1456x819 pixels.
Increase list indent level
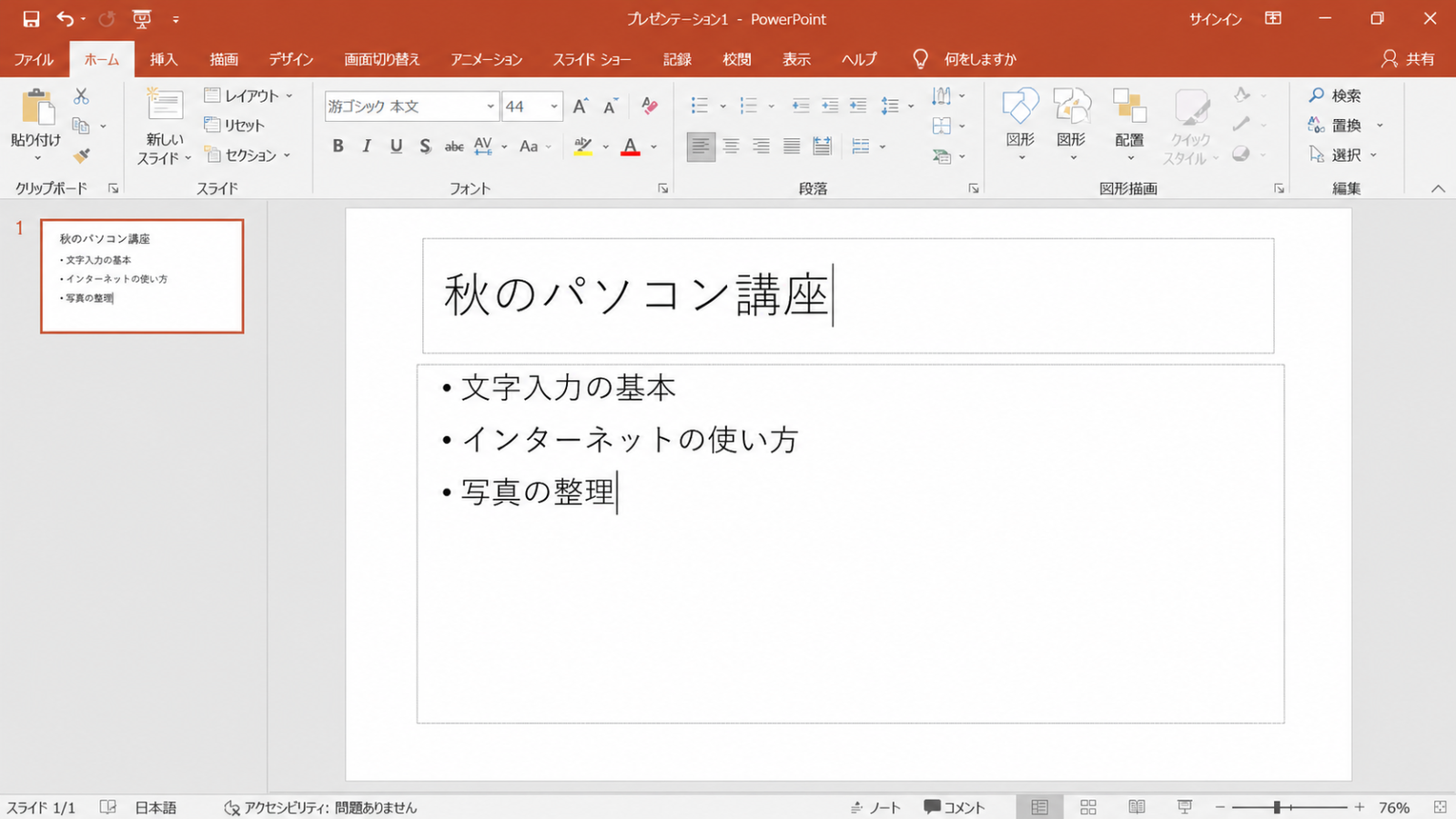click(830, 106)
